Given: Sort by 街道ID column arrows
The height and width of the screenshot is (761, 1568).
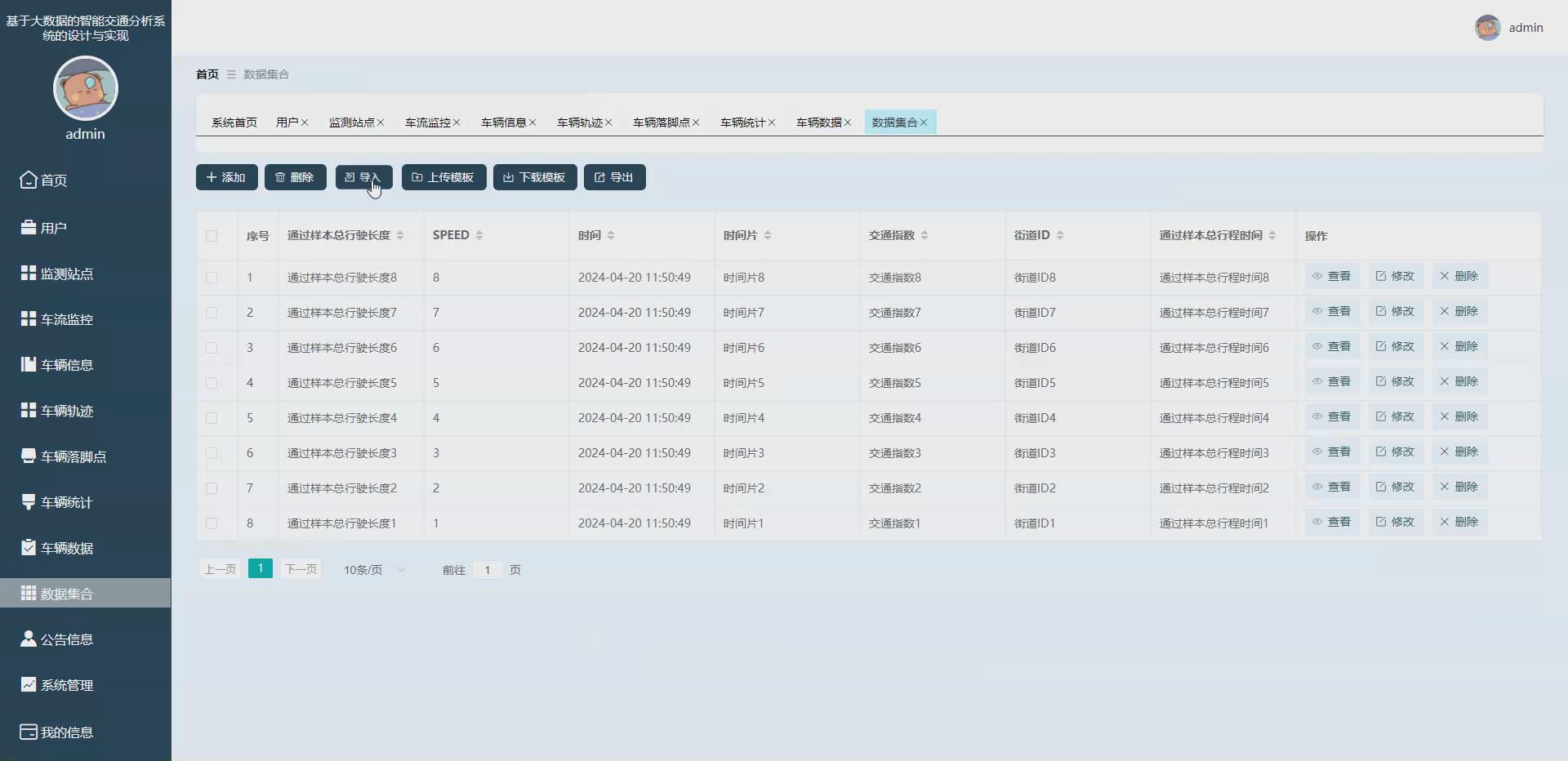Looking at the screenshot, I should click(1060, 235).
